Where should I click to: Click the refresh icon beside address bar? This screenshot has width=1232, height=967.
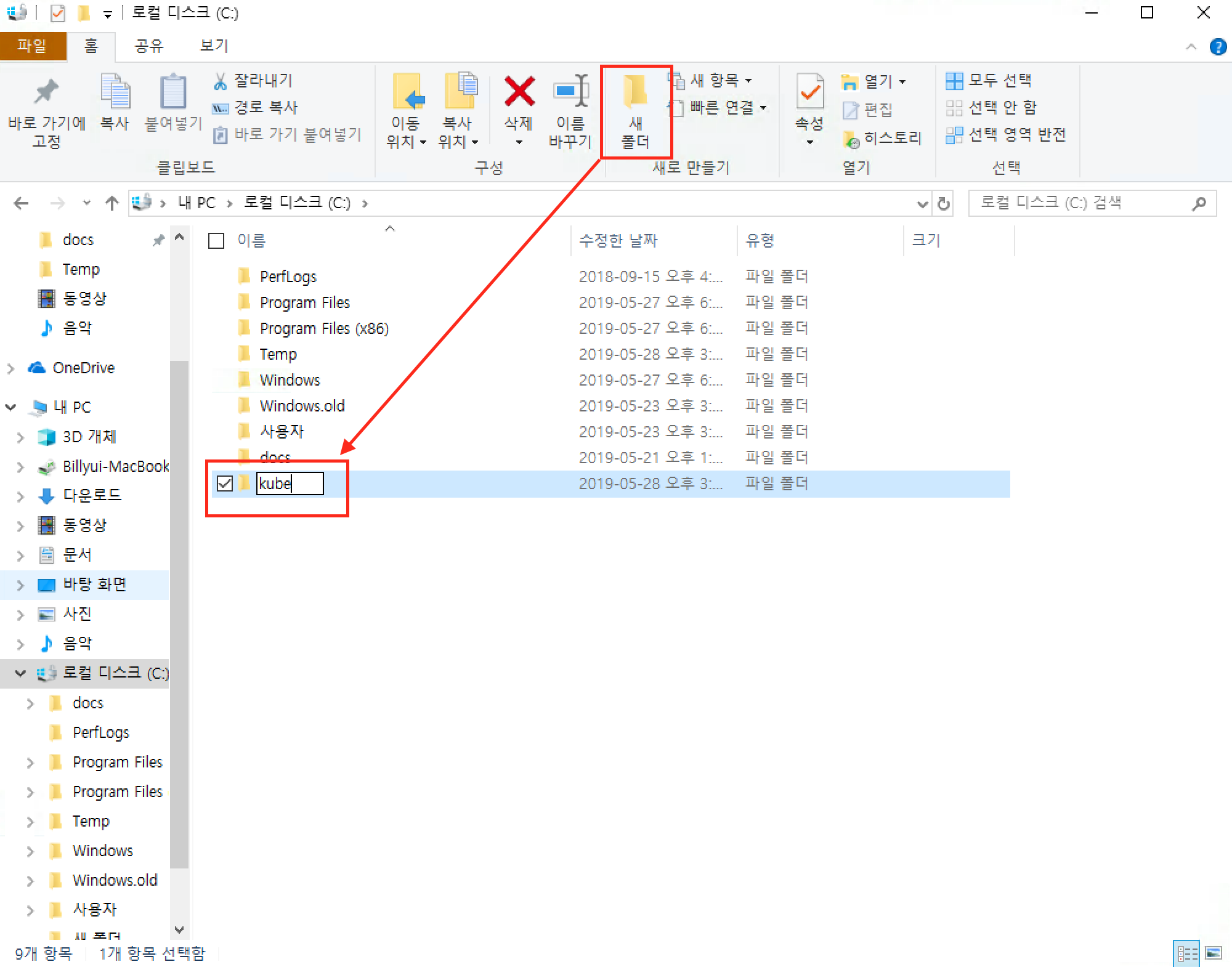[x=943, y=203]
